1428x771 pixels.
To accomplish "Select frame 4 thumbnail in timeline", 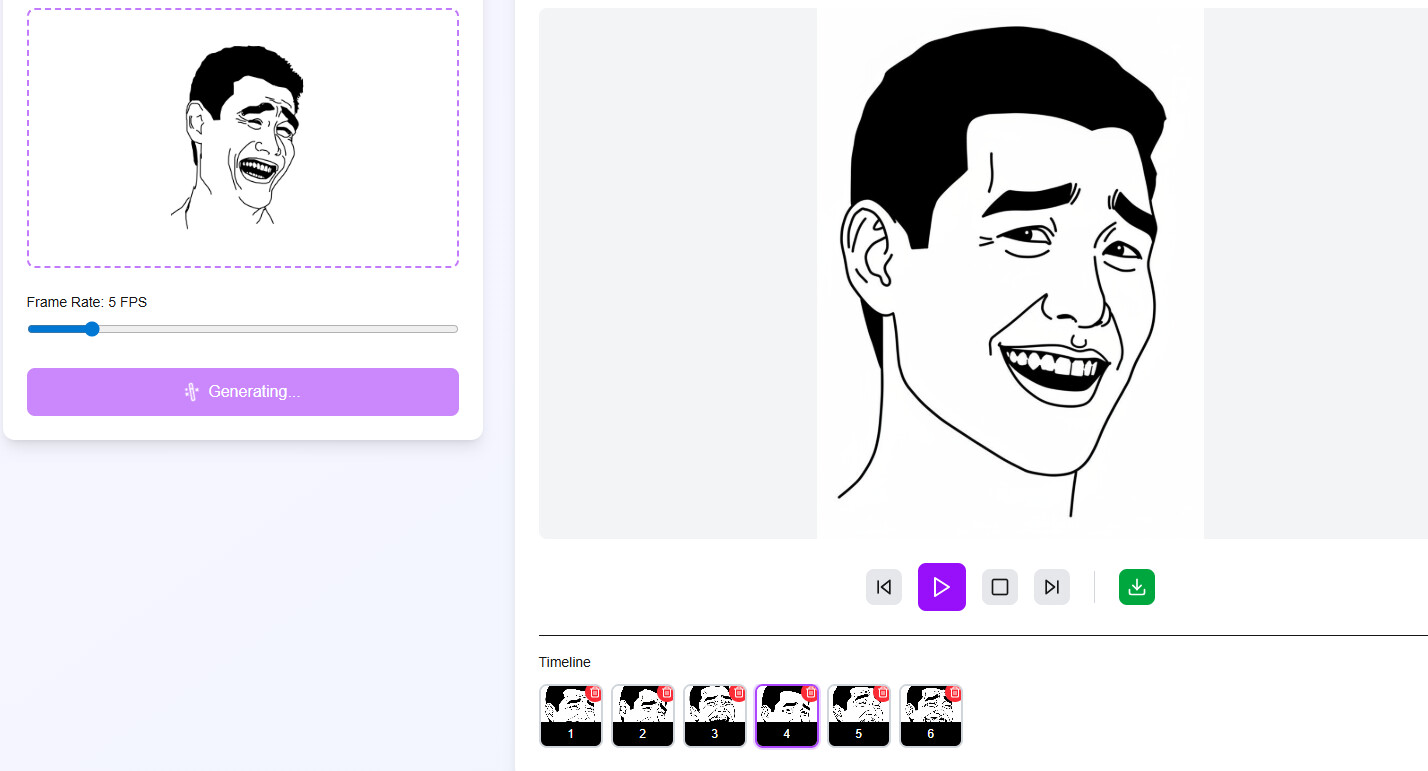I will 787,716.
